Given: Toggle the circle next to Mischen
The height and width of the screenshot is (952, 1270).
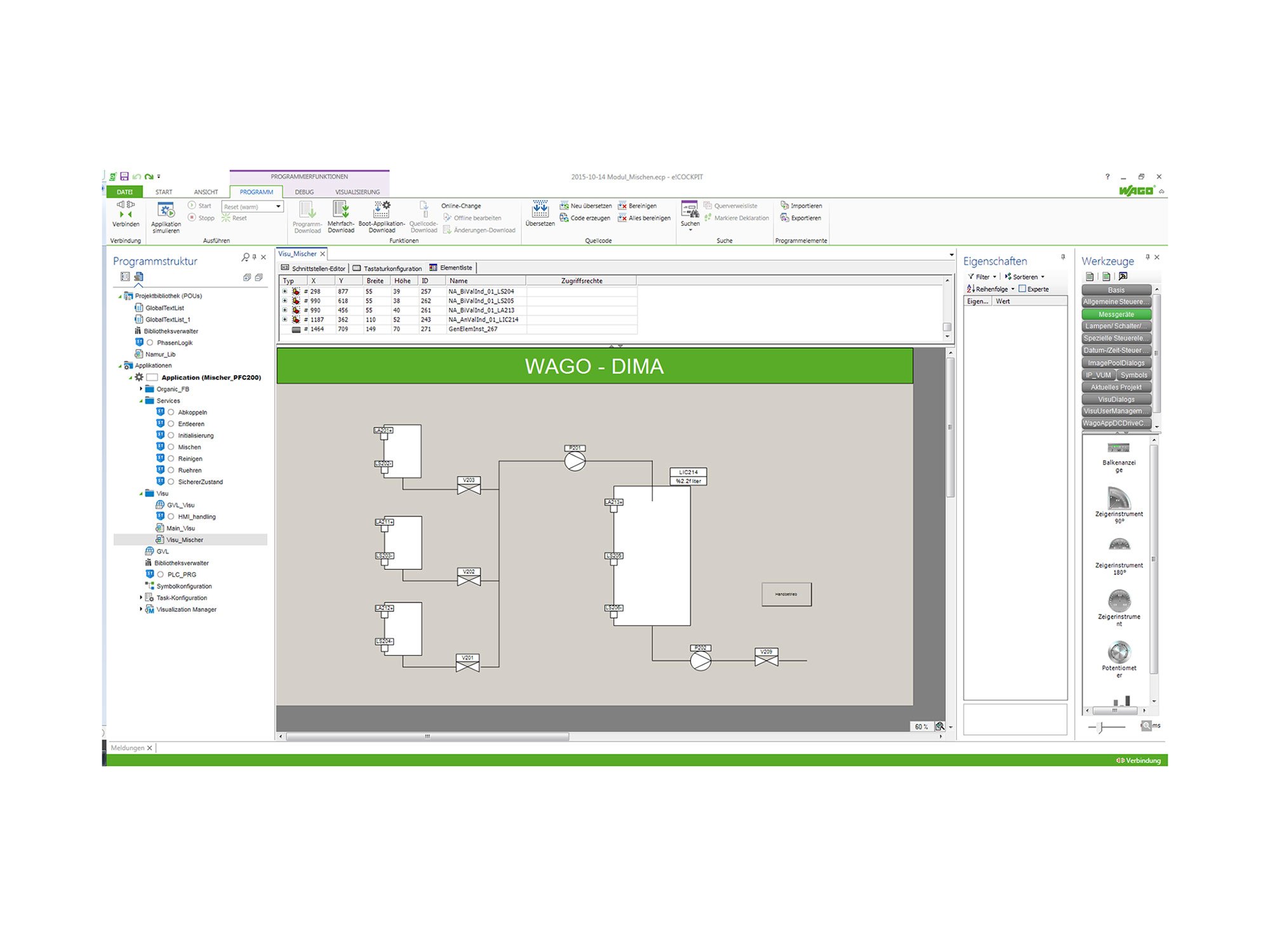Looking at the screenshot, I should 171,447.
